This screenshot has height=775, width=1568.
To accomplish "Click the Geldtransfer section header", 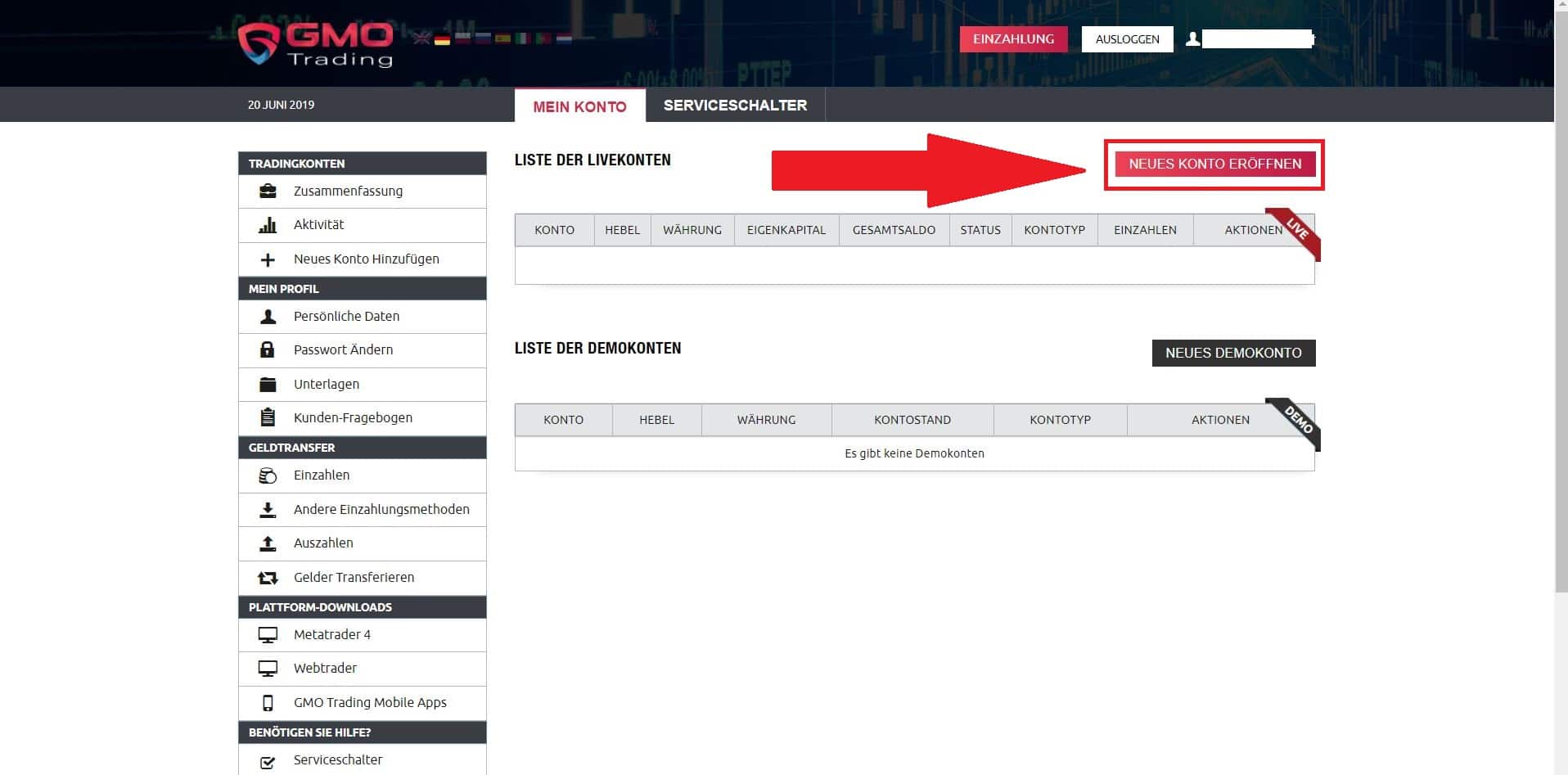I will coord(362,447).
